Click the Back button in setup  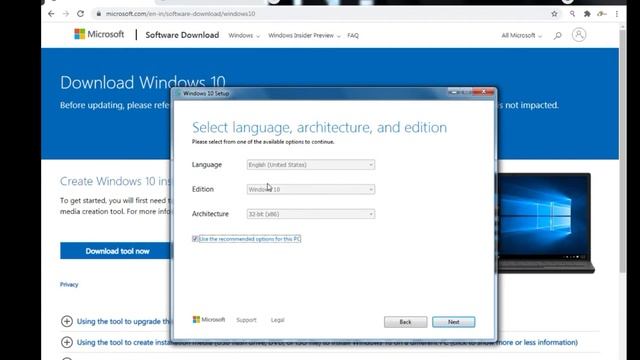[x=405, y=322]
